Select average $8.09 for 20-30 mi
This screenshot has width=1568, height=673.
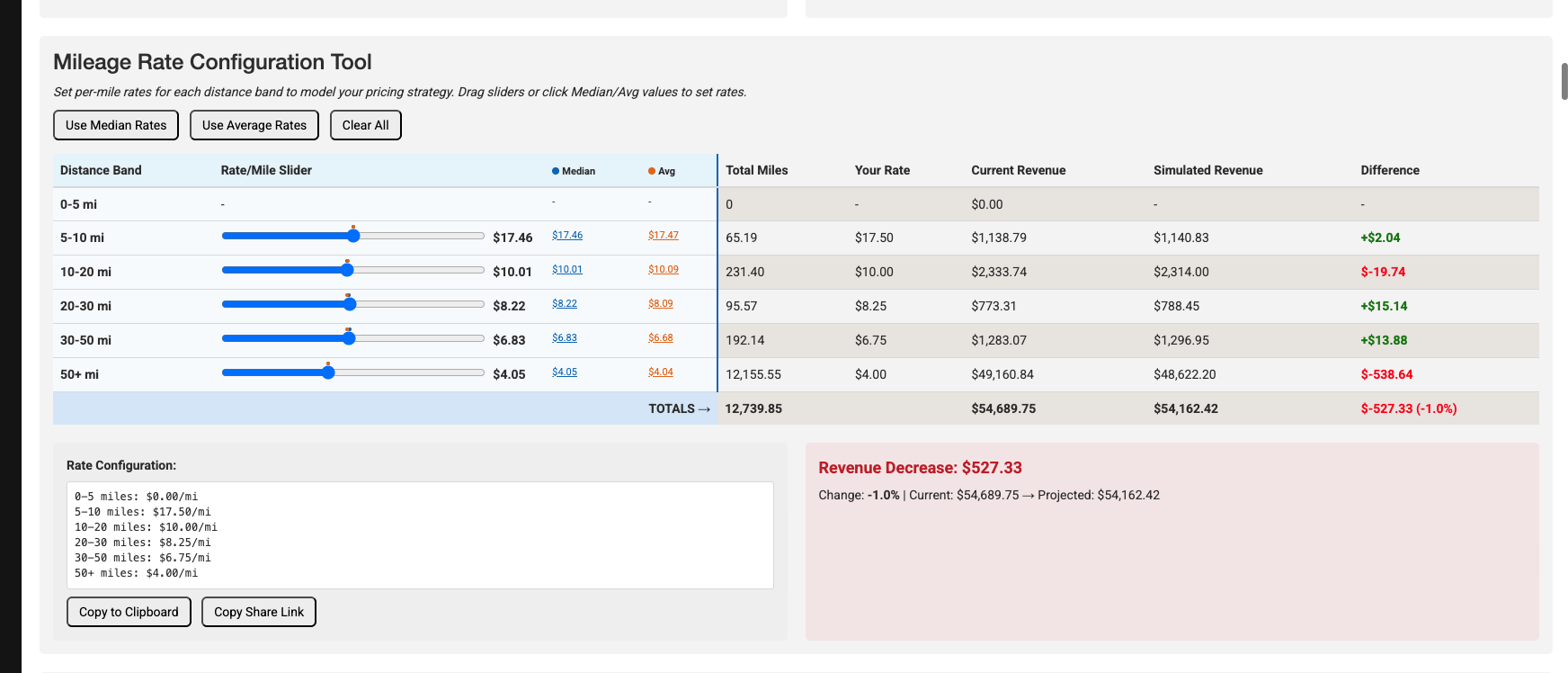[x=660, y=303]
